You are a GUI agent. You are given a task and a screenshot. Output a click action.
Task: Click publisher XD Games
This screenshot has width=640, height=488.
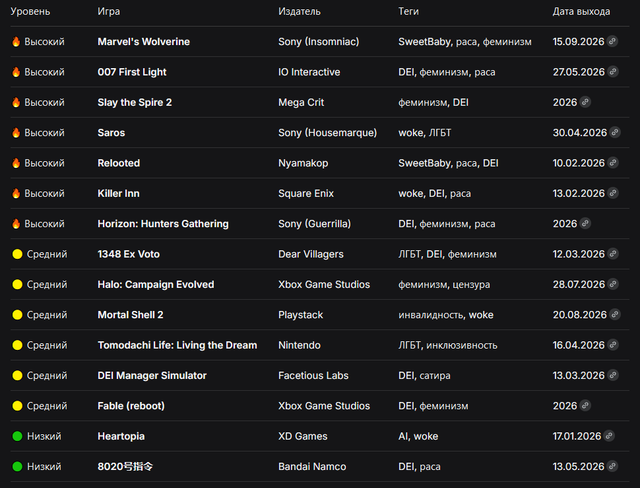pyautogui.click(x=302, y=436)
